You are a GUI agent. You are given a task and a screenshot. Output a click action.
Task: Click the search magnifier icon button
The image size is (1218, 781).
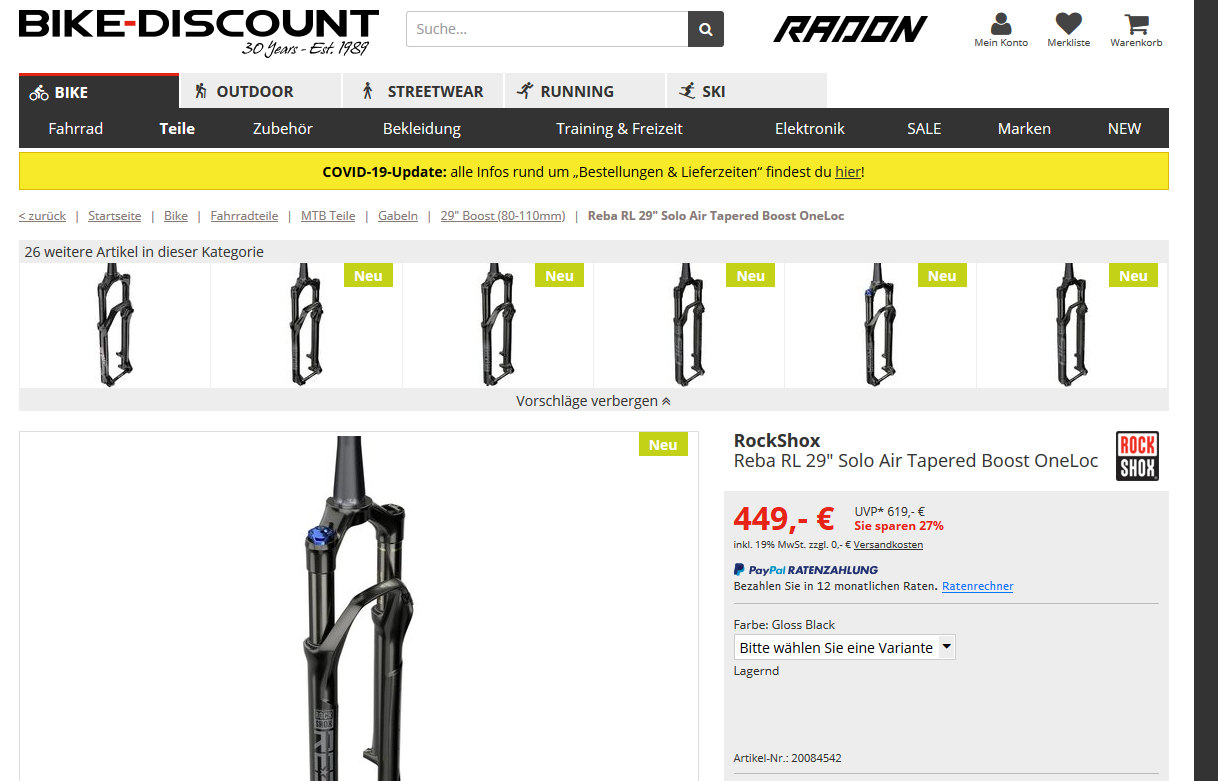(x=706, y=29)
